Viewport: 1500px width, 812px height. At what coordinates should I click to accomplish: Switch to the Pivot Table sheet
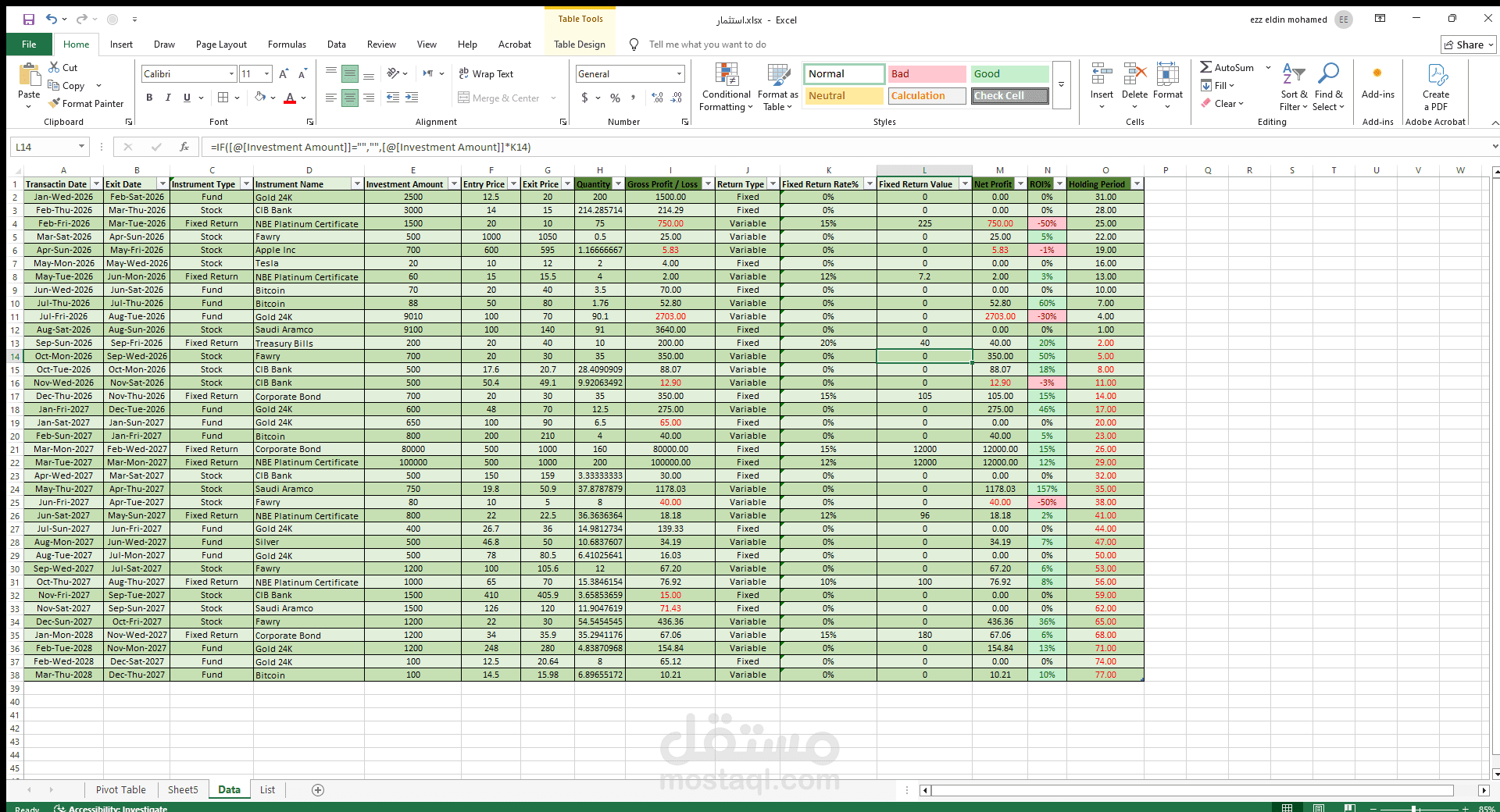pyautogui.click(x=120, y=789)
